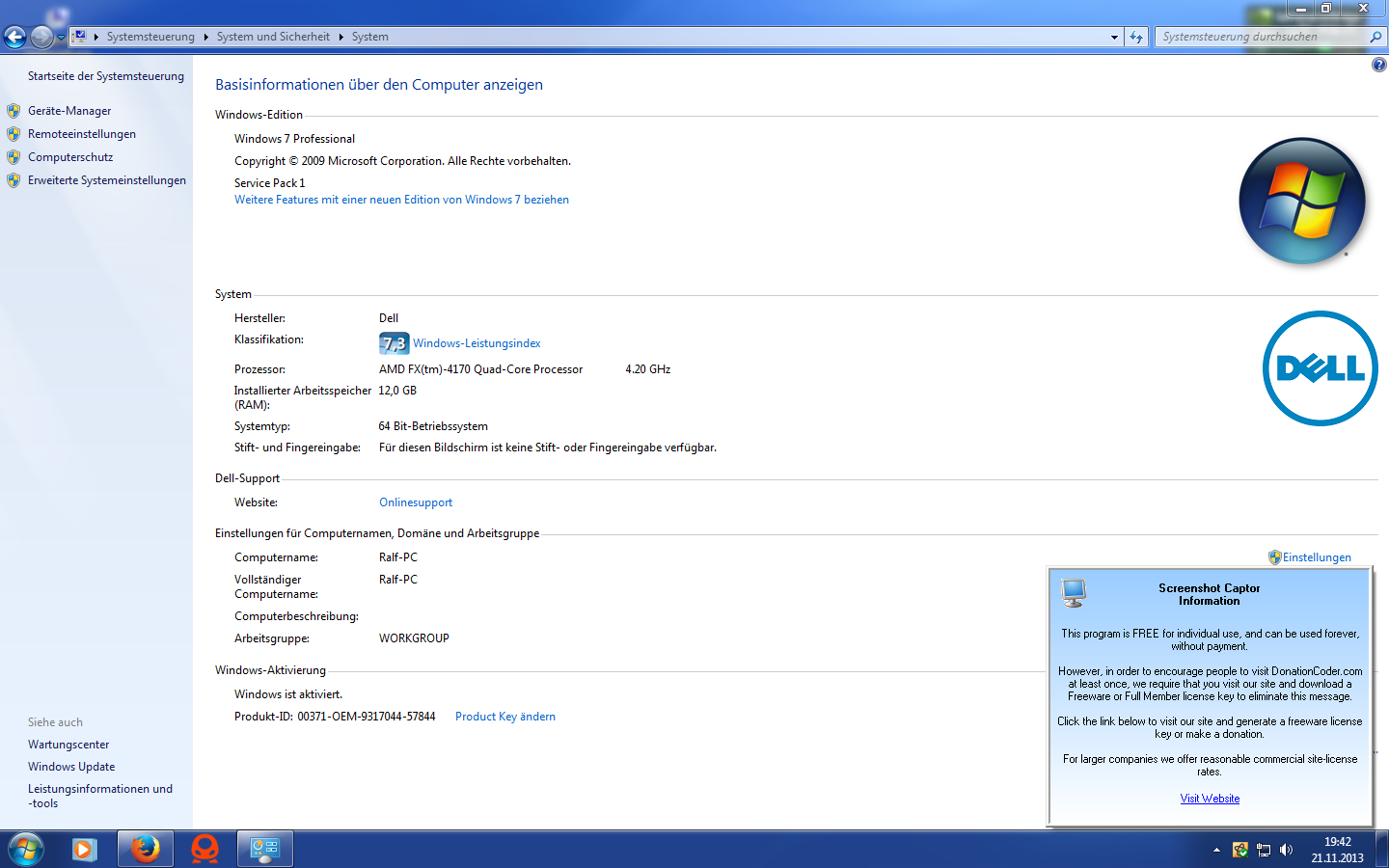Click the 7,3 performance score badge
This screenshot has width=1389, height=868.
394,343
